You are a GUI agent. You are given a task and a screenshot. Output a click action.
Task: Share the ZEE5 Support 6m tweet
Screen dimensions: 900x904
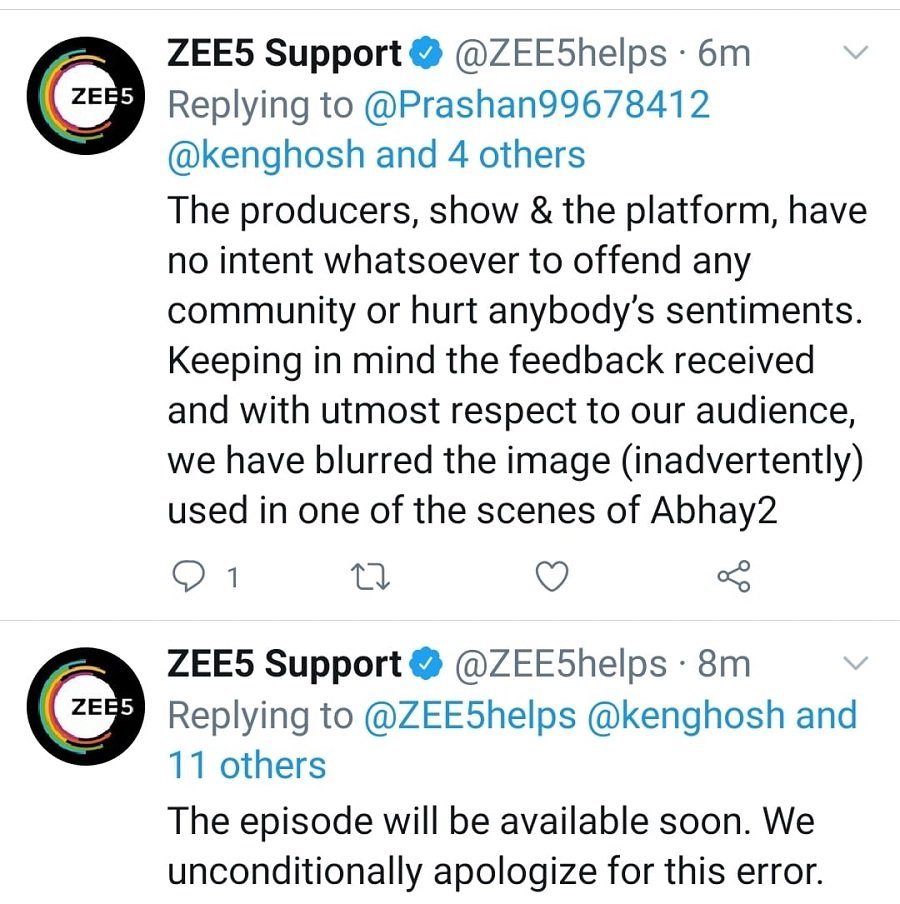pos(733,576)
